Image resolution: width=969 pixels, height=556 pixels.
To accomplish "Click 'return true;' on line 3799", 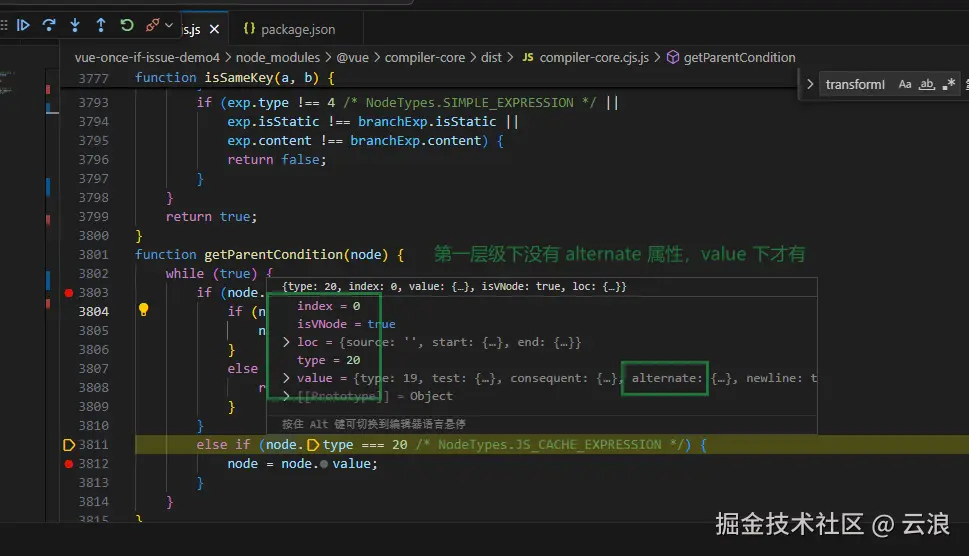I will pos(211,217).
